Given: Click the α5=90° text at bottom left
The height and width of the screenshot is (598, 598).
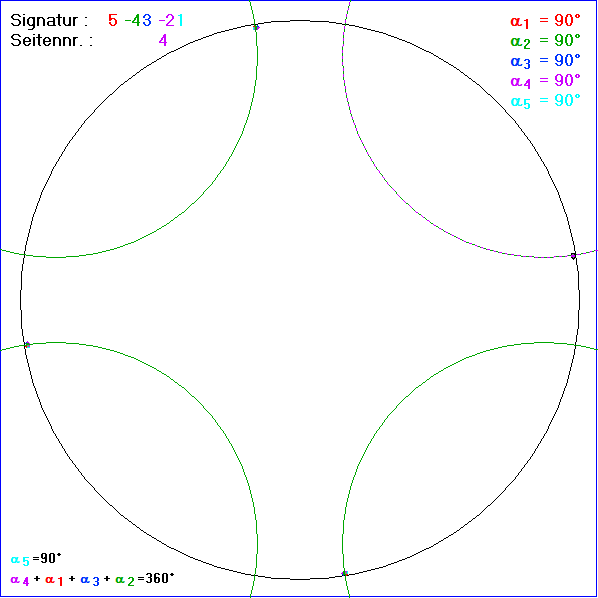Looking at the screenshot, I should [36, 559].
